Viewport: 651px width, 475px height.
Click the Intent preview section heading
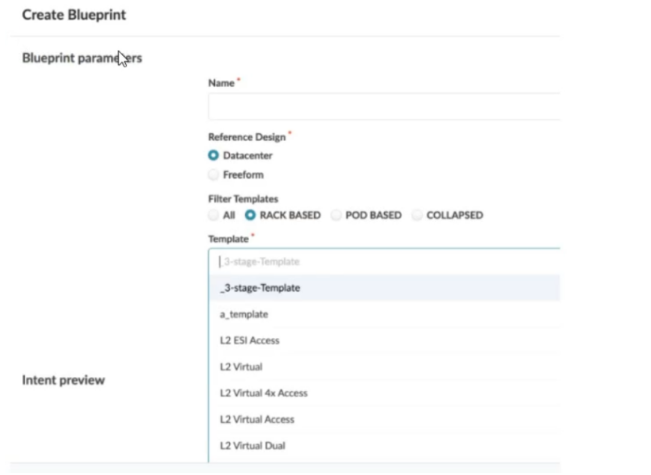tap(62, 380)
